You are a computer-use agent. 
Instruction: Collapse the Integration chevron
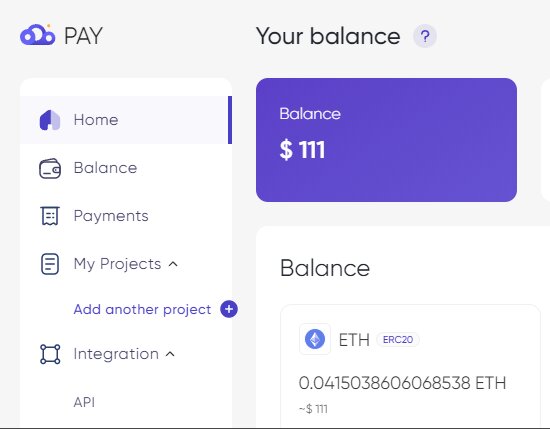[170, 354]
